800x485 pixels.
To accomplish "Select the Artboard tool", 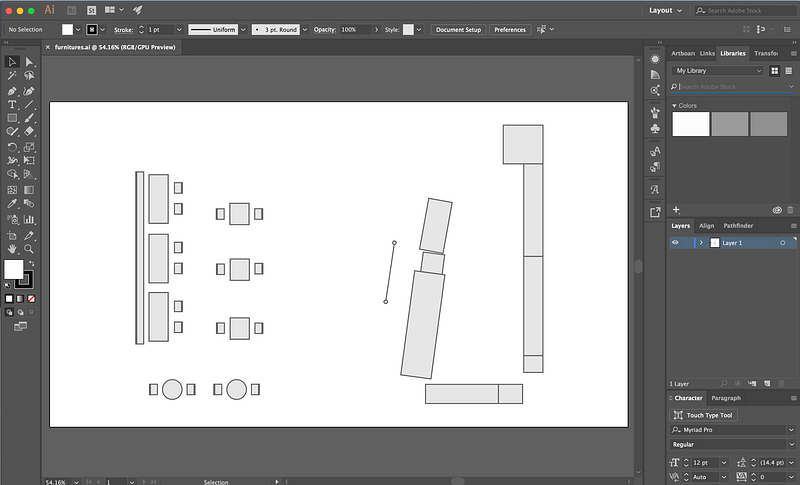I will tap(12, 236).
